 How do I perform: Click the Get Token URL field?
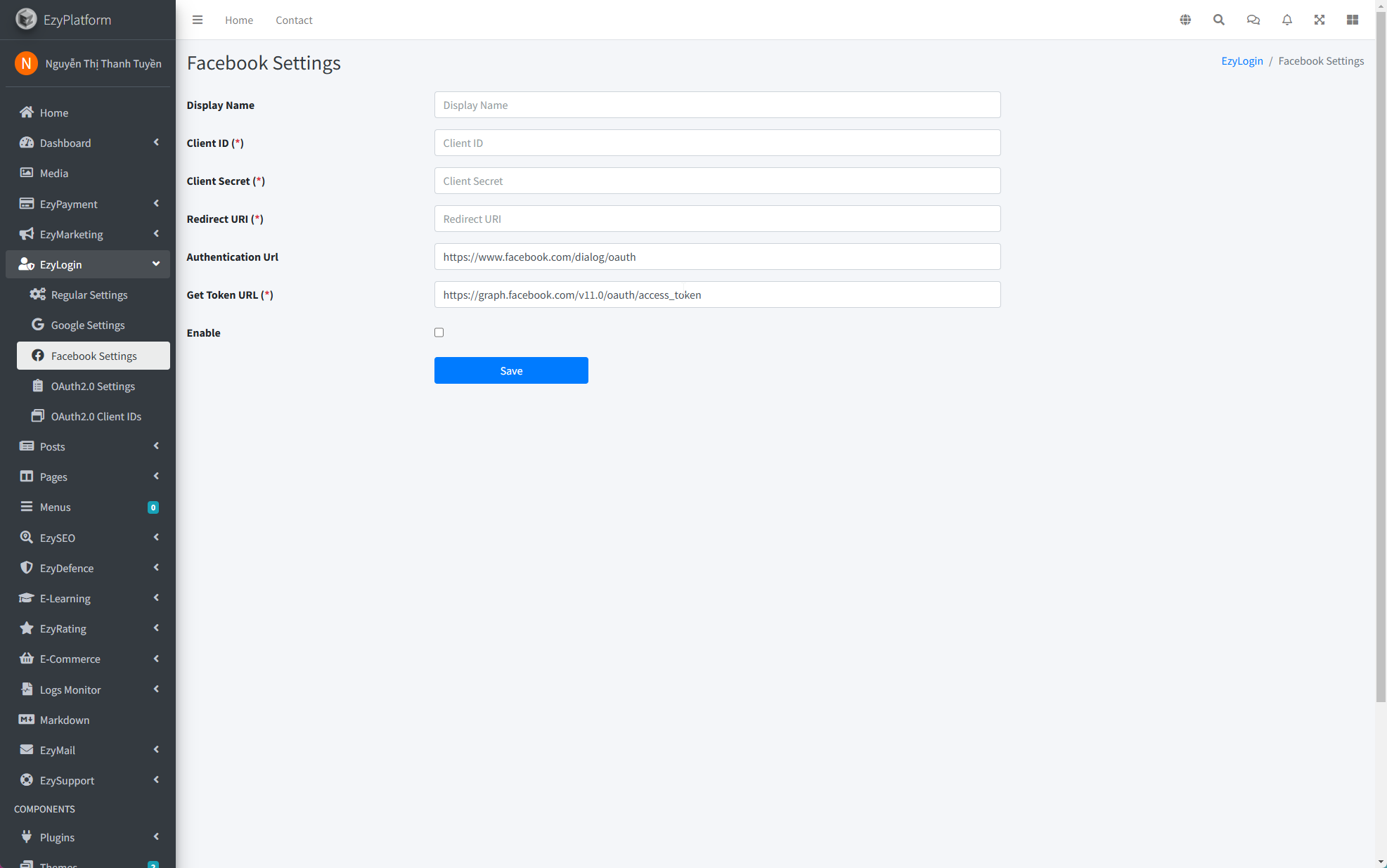[717, 294]
